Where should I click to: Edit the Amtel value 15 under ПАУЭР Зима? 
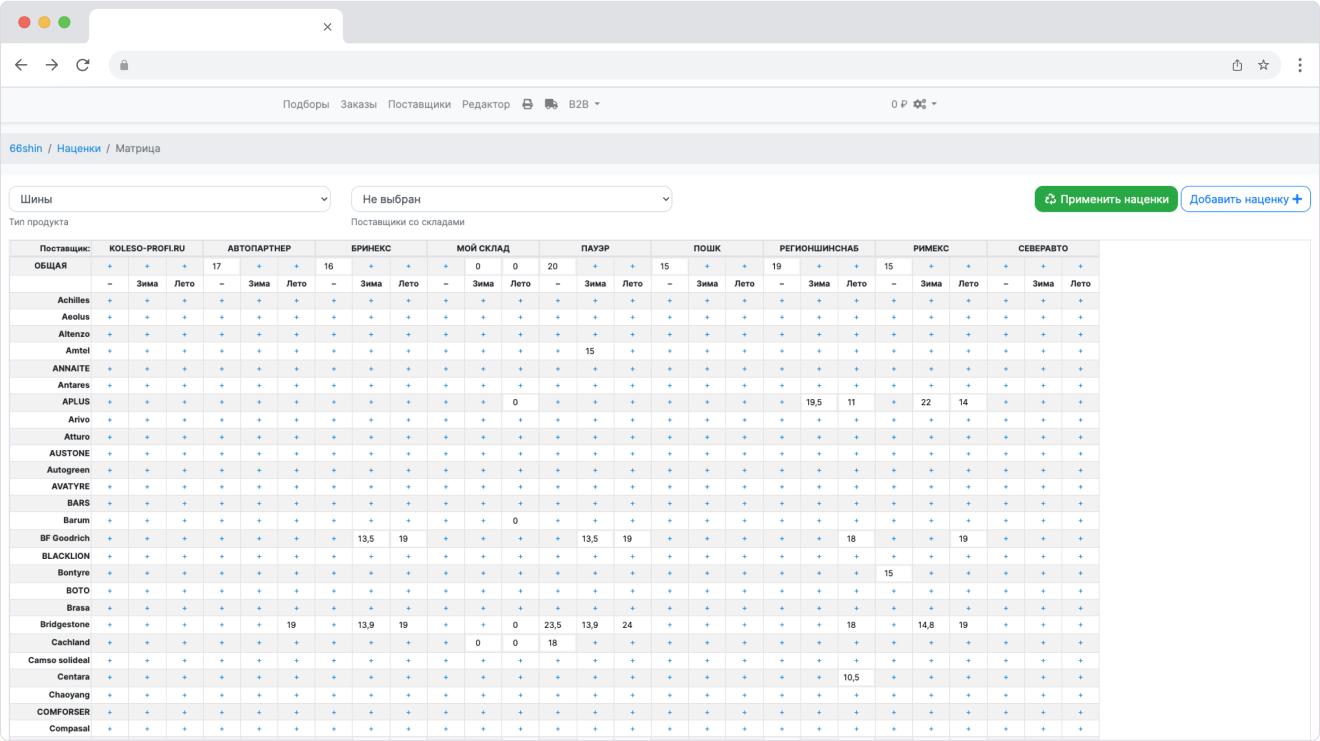(595, 351)
